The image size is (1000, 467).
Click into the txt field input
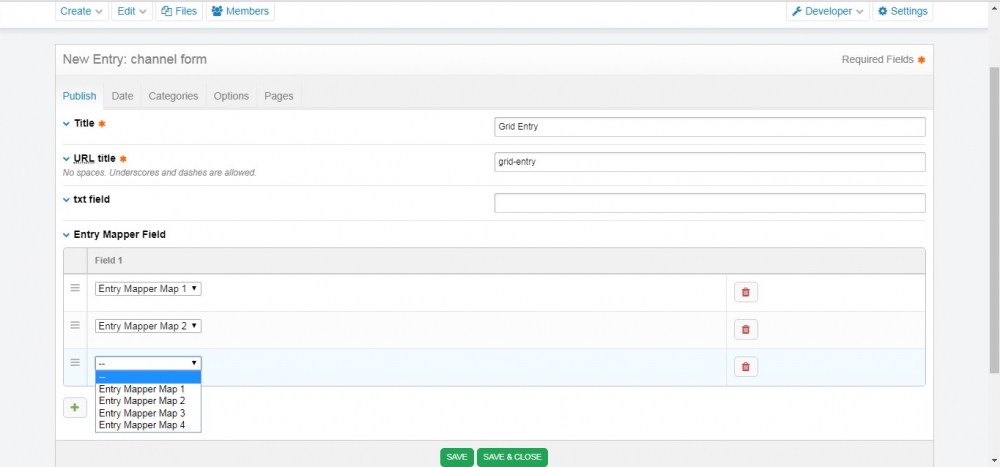[709, 203]
